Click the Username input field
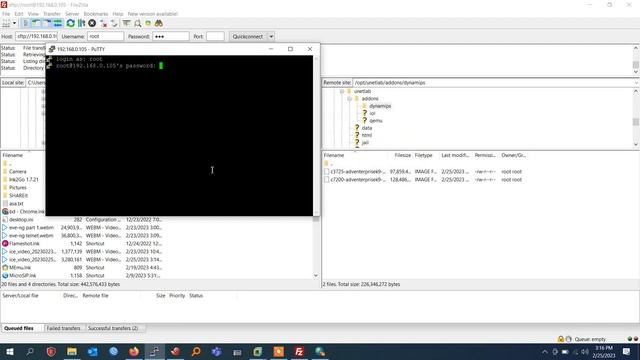The image size is (640, 360). (105, 36)
